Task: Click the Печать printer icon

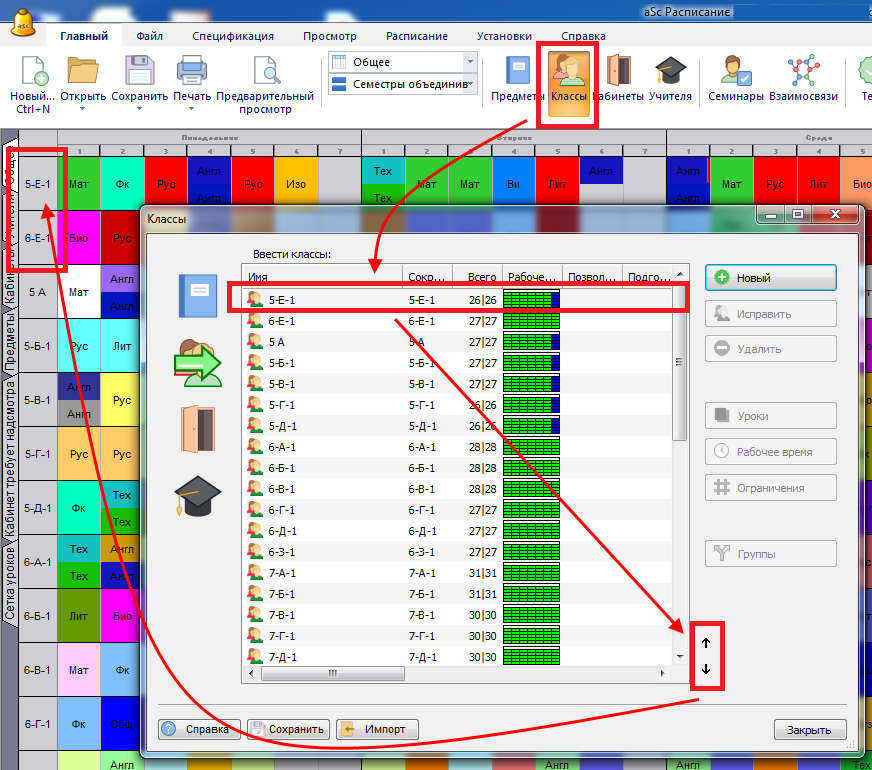Action: [192, 74]
